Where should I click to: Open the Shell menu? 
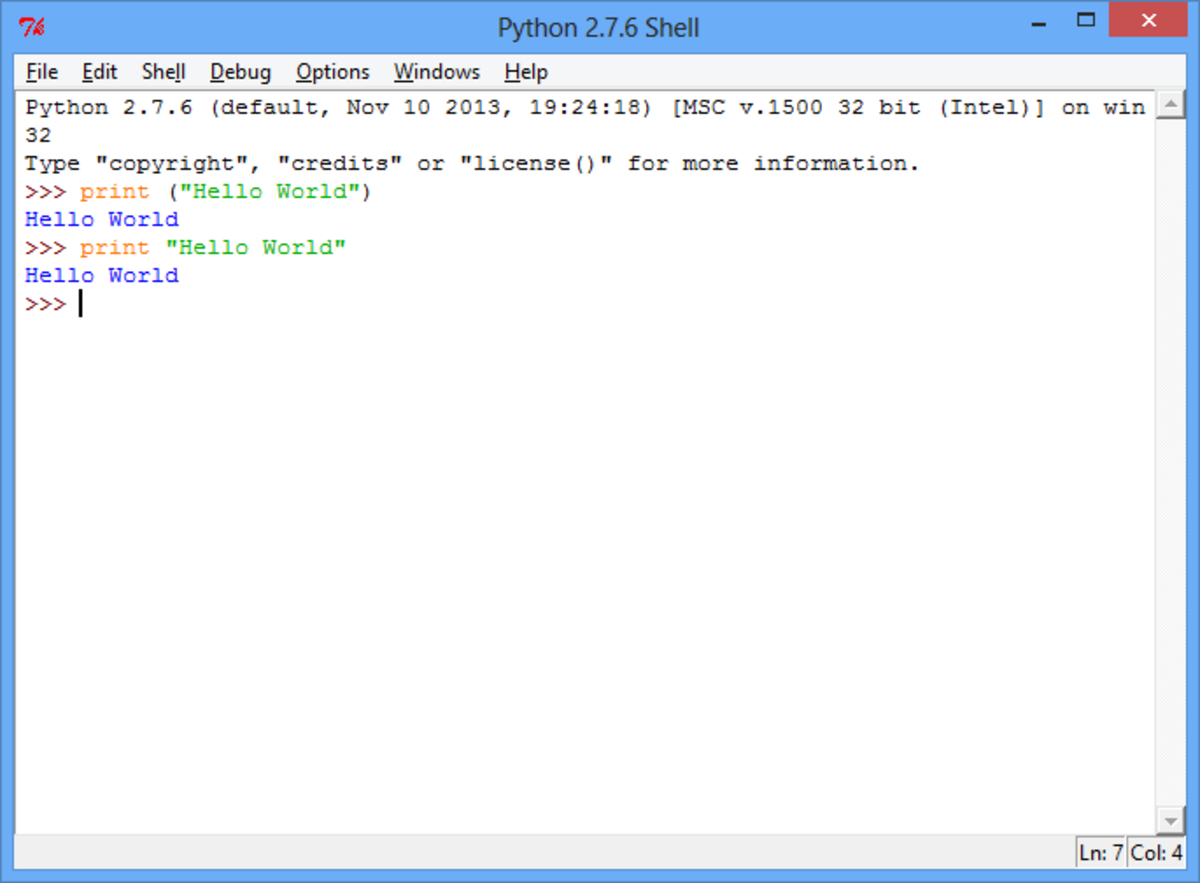click(x=163, y=71)
